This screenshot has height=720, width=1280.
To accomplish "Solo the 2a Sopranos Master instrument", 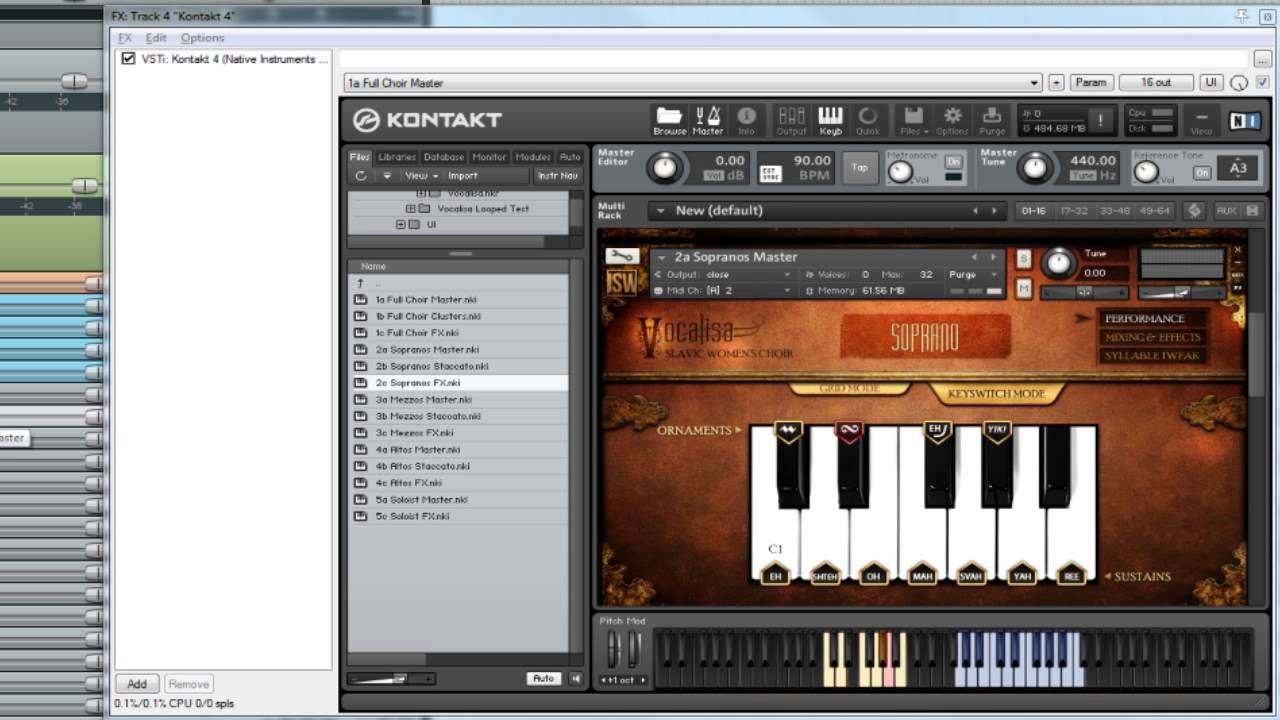I will 1023,258.
